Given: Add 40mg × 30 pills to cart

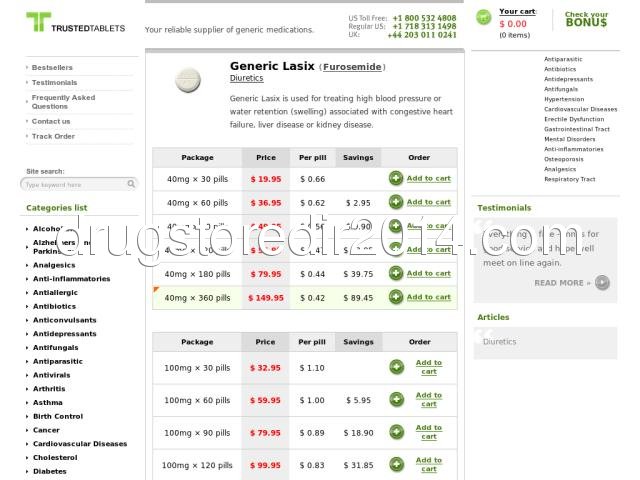Looking at the screenshot, I should click(x=429, y=178).
